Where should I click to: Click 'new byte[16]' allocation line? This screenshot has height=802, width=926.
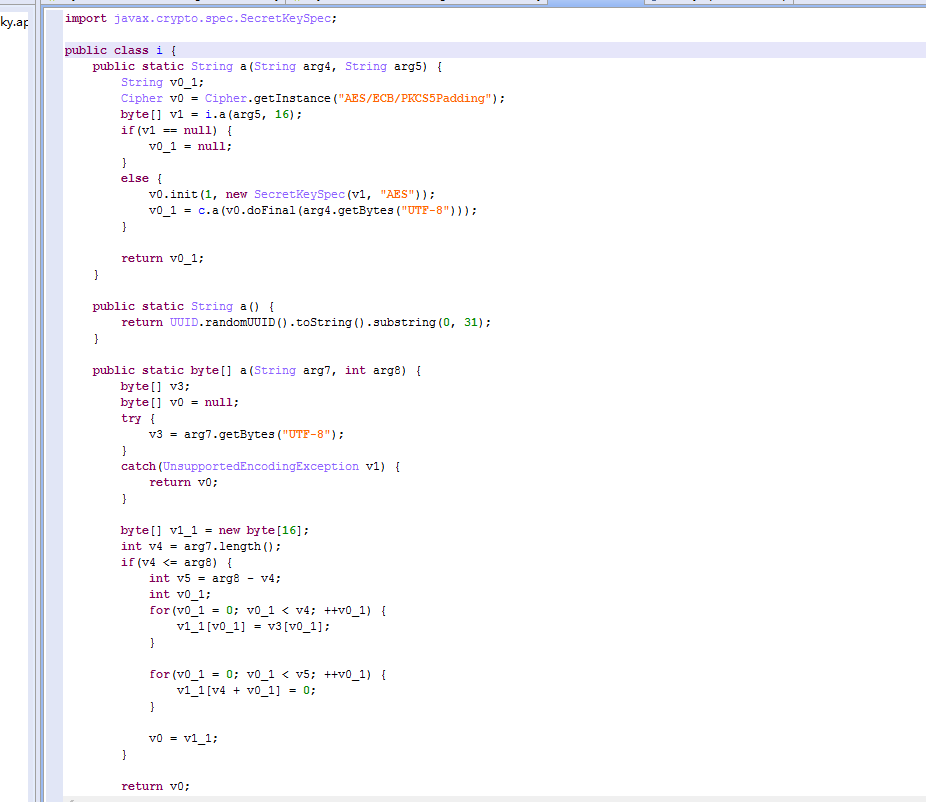(x=215, y=530)
